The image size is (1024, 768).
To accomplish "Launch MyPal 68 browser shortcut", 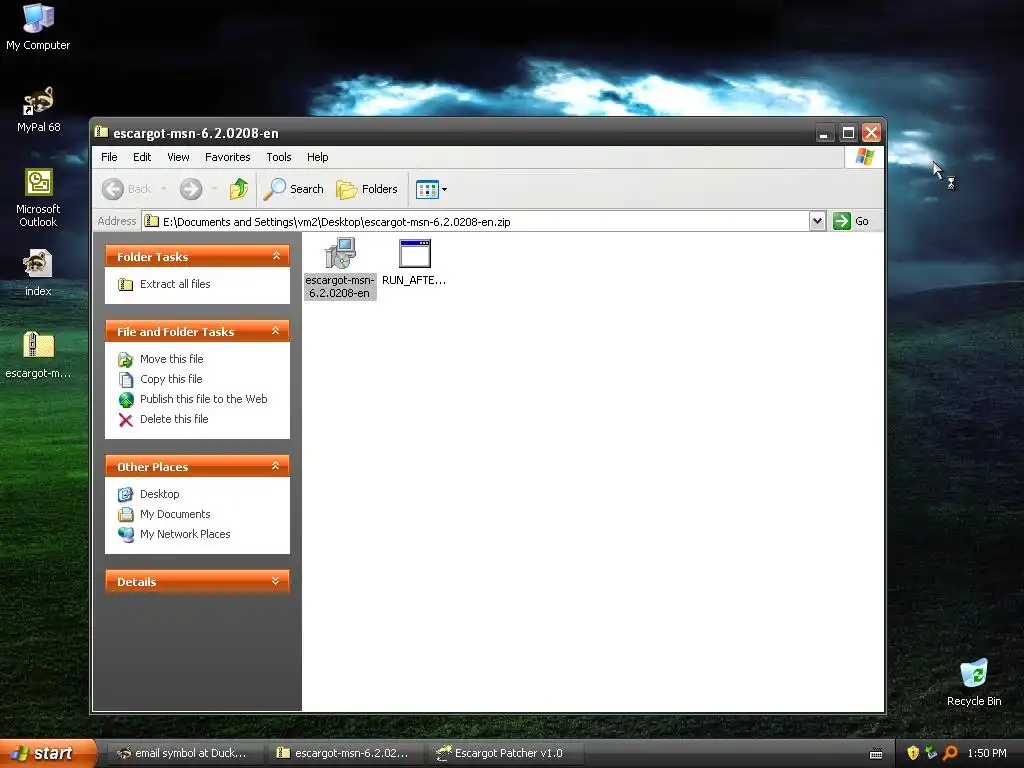I will [x=38, y=110].
